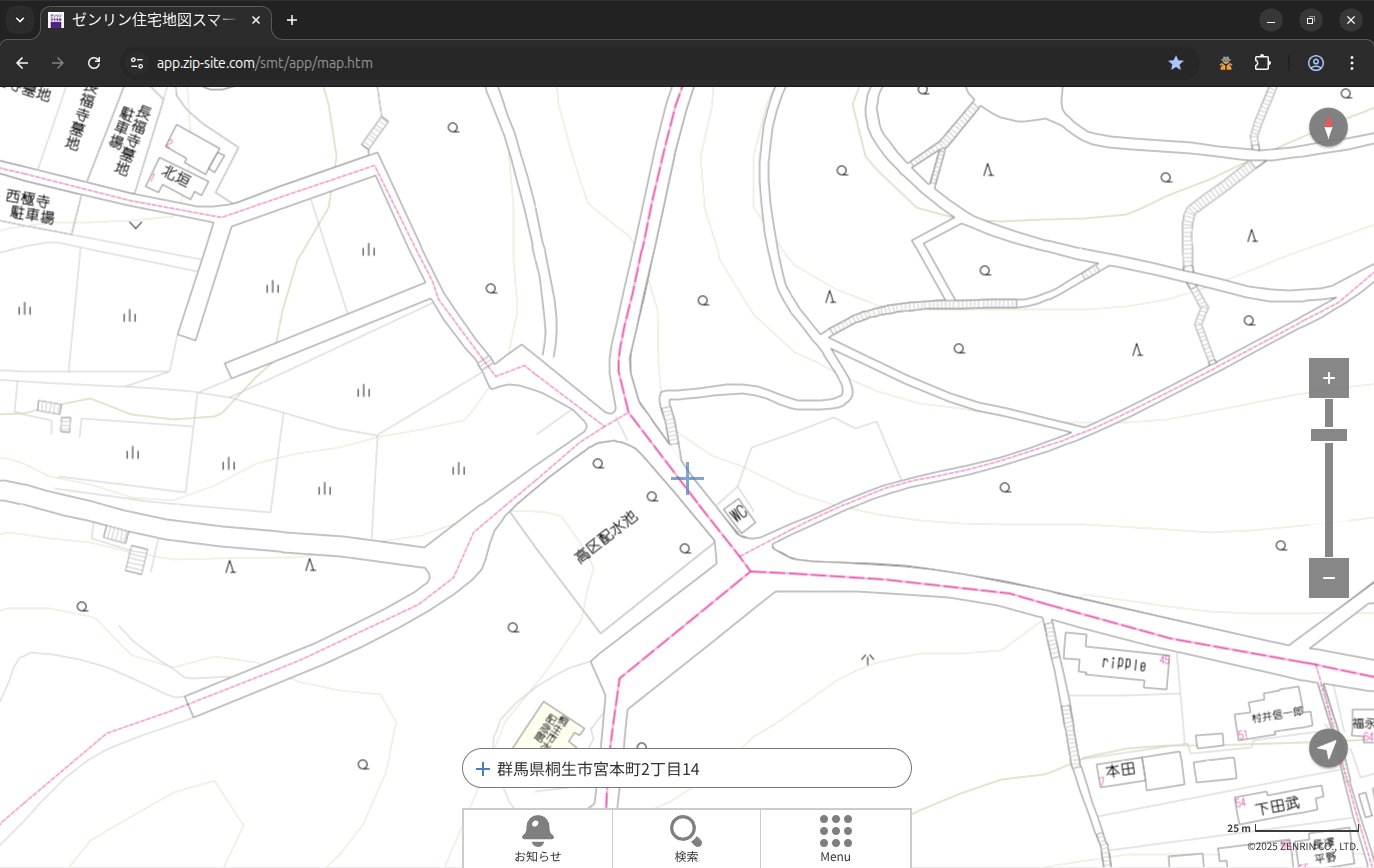Zoom out with the minus button

click(1328, 578)
